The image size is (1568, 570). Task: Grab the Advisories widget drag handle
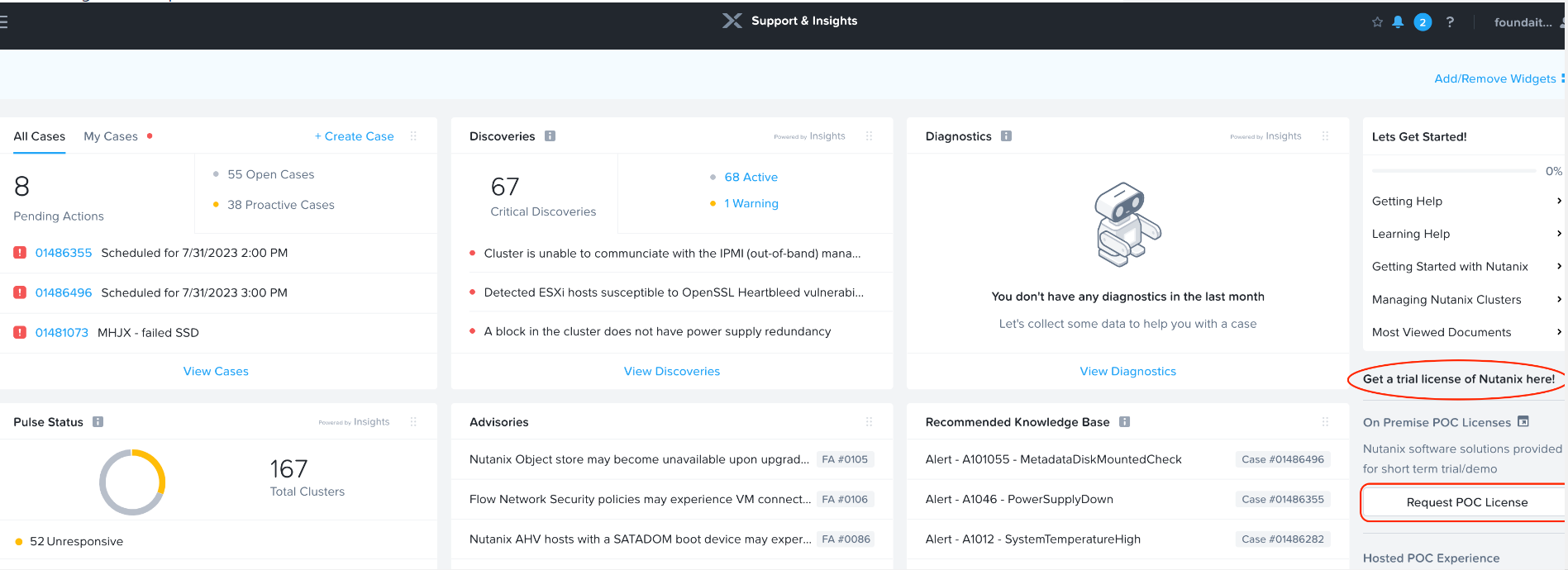coord(870,422)
